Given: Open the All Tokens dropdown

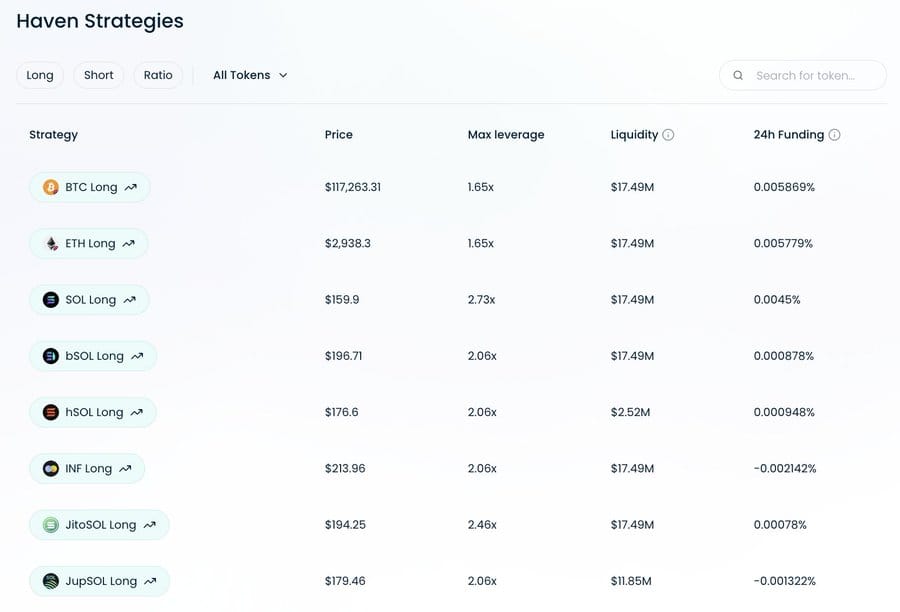Looking at the screenshot, I should click(250, 75).
